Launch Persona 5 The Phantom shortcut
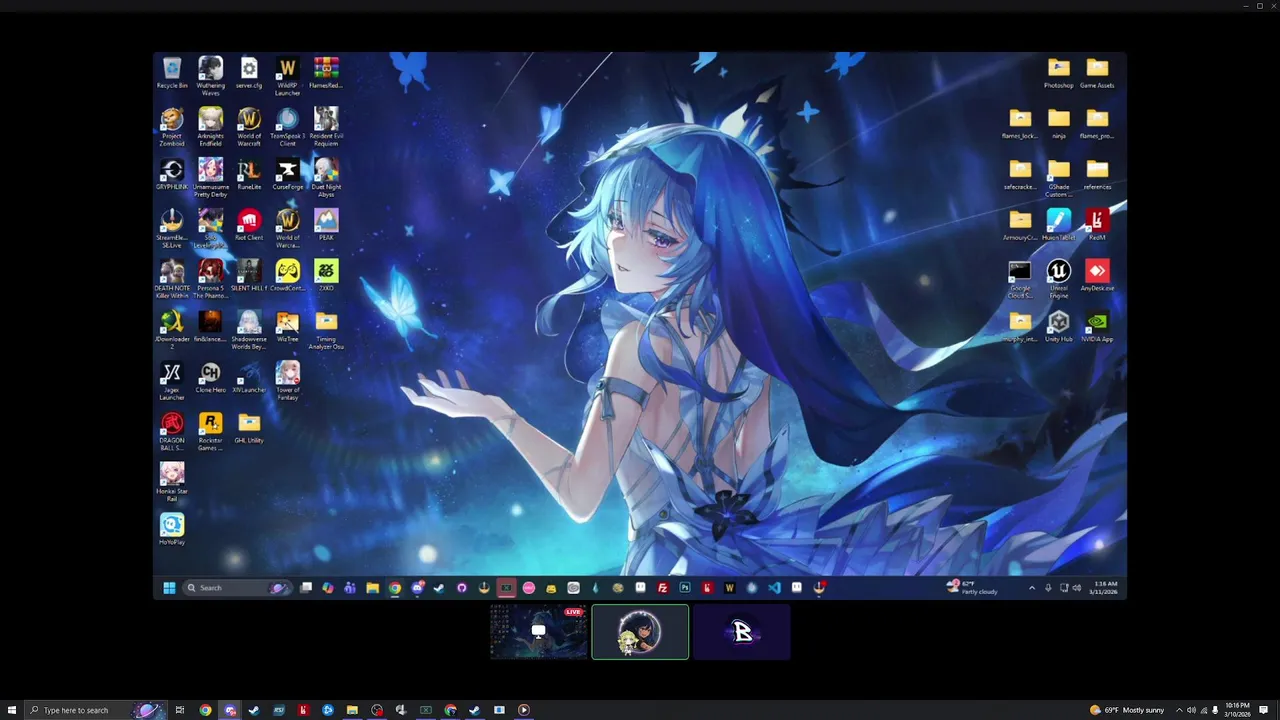The width and height of the screenshot is (1280, 720). tap(210, 280)
